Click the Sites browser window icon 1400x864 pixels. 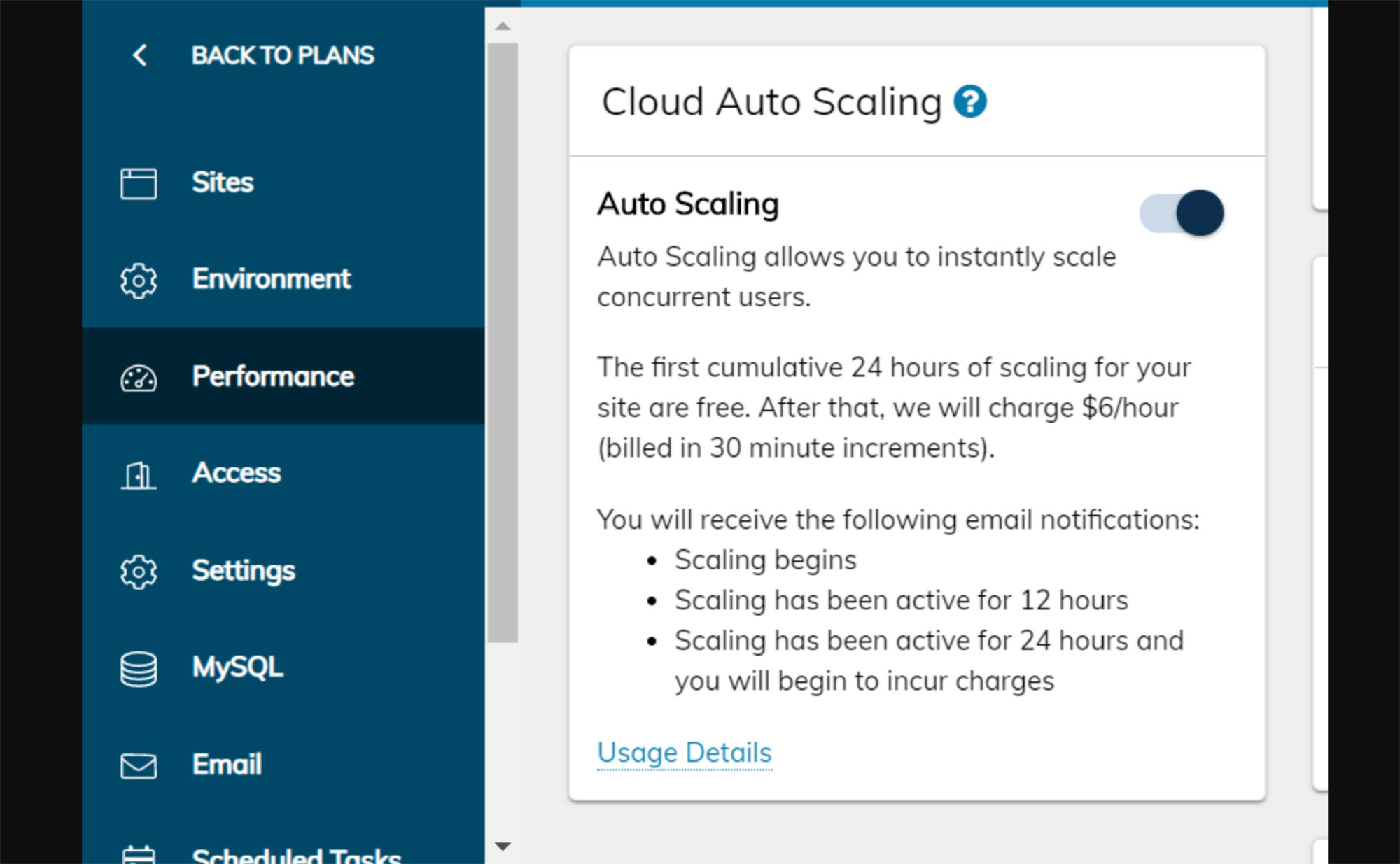[x=139, y=183]
